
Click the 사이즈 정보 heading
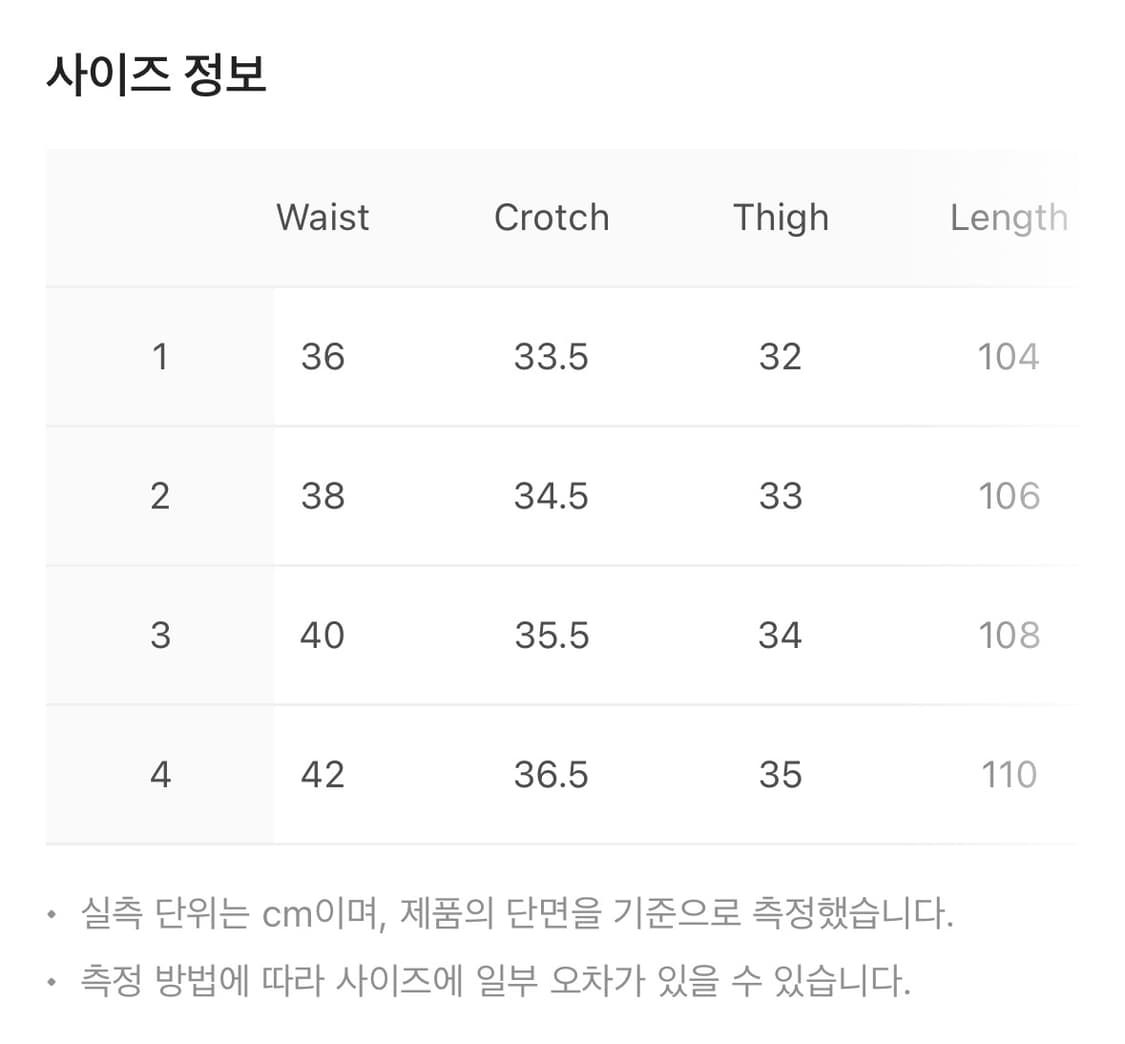click(x=156, y=77)
